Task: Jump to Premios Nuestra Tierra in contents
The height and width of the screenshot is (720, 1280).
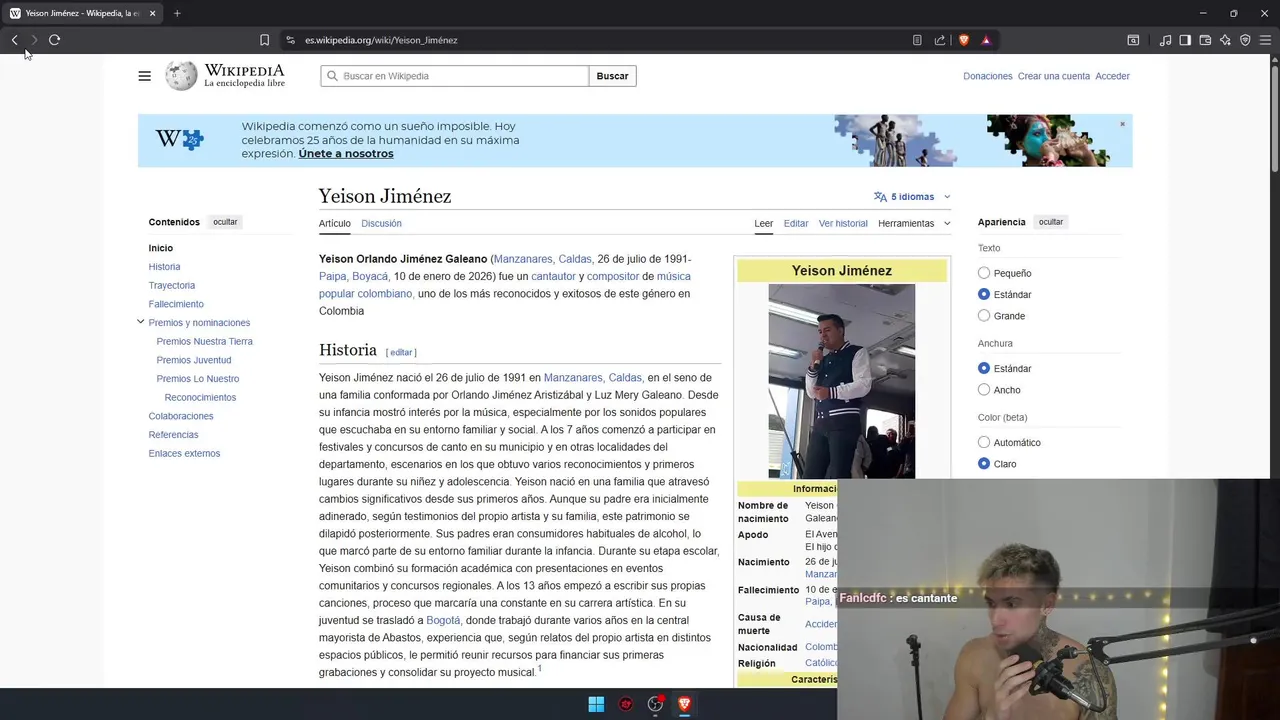Action: coord(204,341)
